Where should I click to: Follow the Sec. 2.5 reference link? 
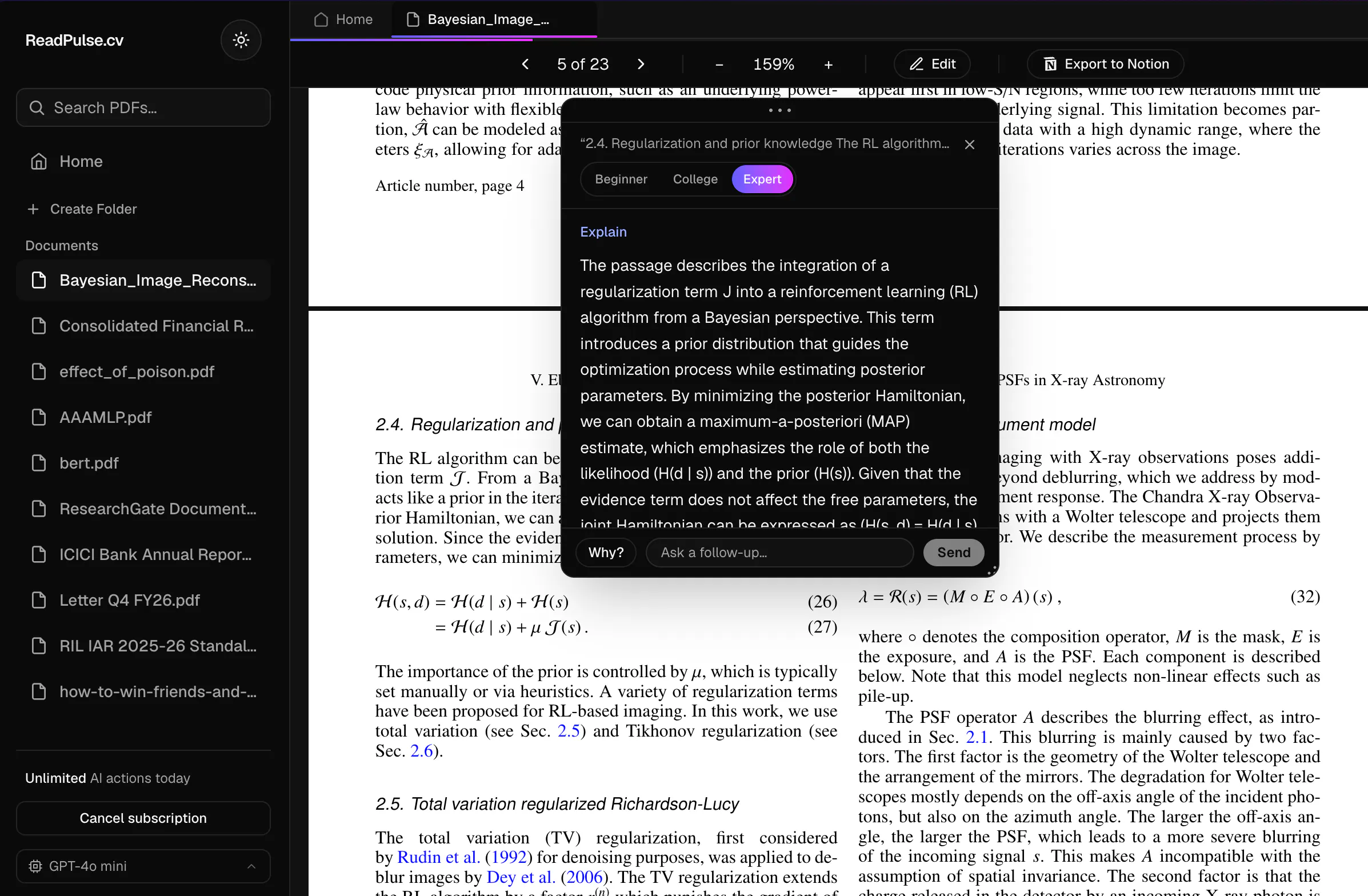(569, 730)
